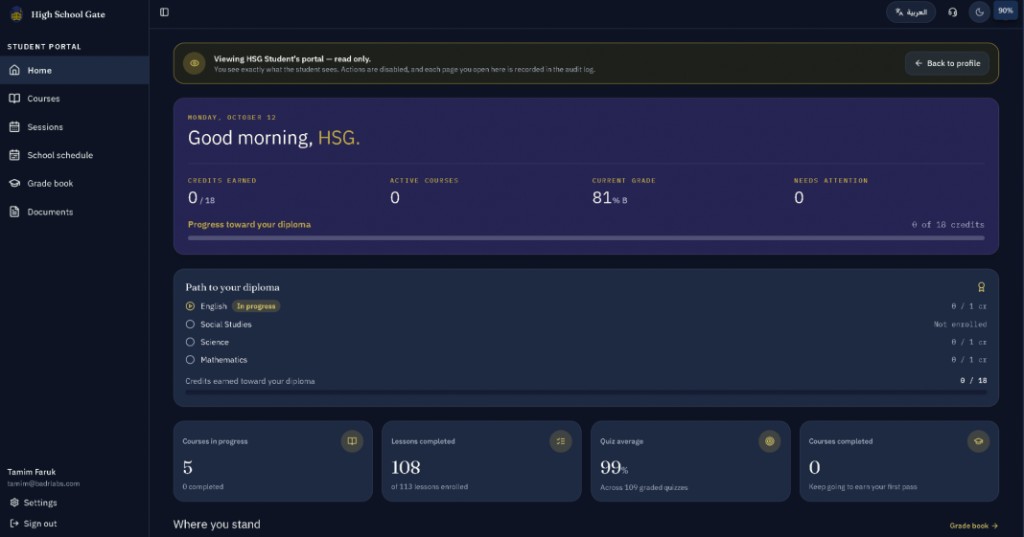Click the 0 of 18 credits text
Image resolution: width=1024 pixels, height=537 pixels.
[948, 224]
